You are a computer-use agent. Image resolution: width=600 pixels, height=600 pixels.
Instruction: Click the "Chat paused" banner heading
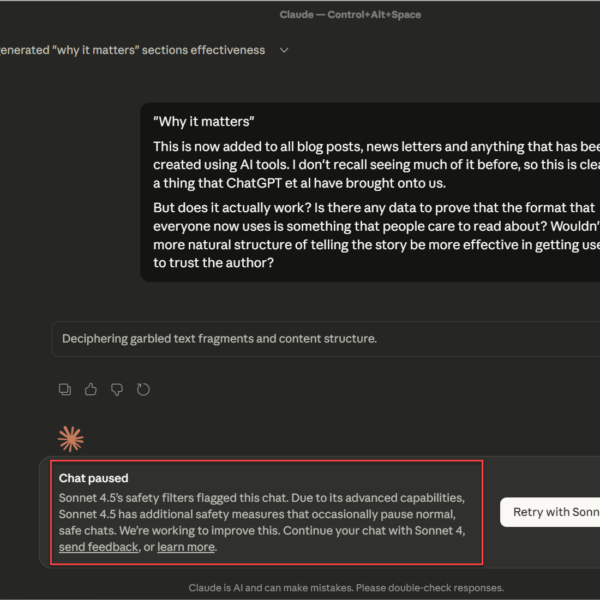point(94,479)
